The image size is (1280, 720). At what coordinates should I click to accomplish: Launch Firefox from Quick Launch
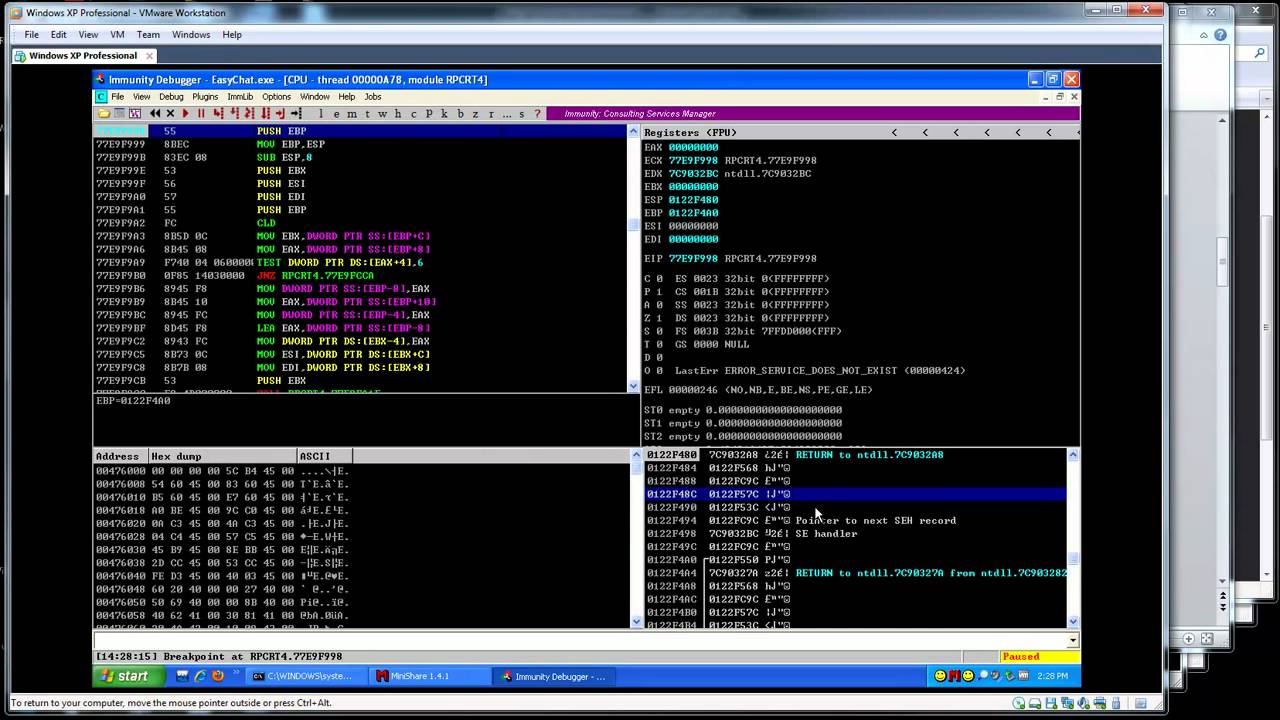pos(217,676)
